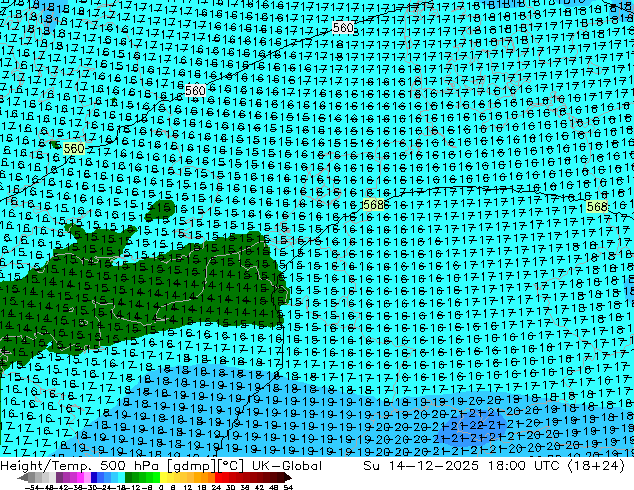Click the dark purple legend swatch
This screenshot has height=490, width=634.
tap(59, 478)
